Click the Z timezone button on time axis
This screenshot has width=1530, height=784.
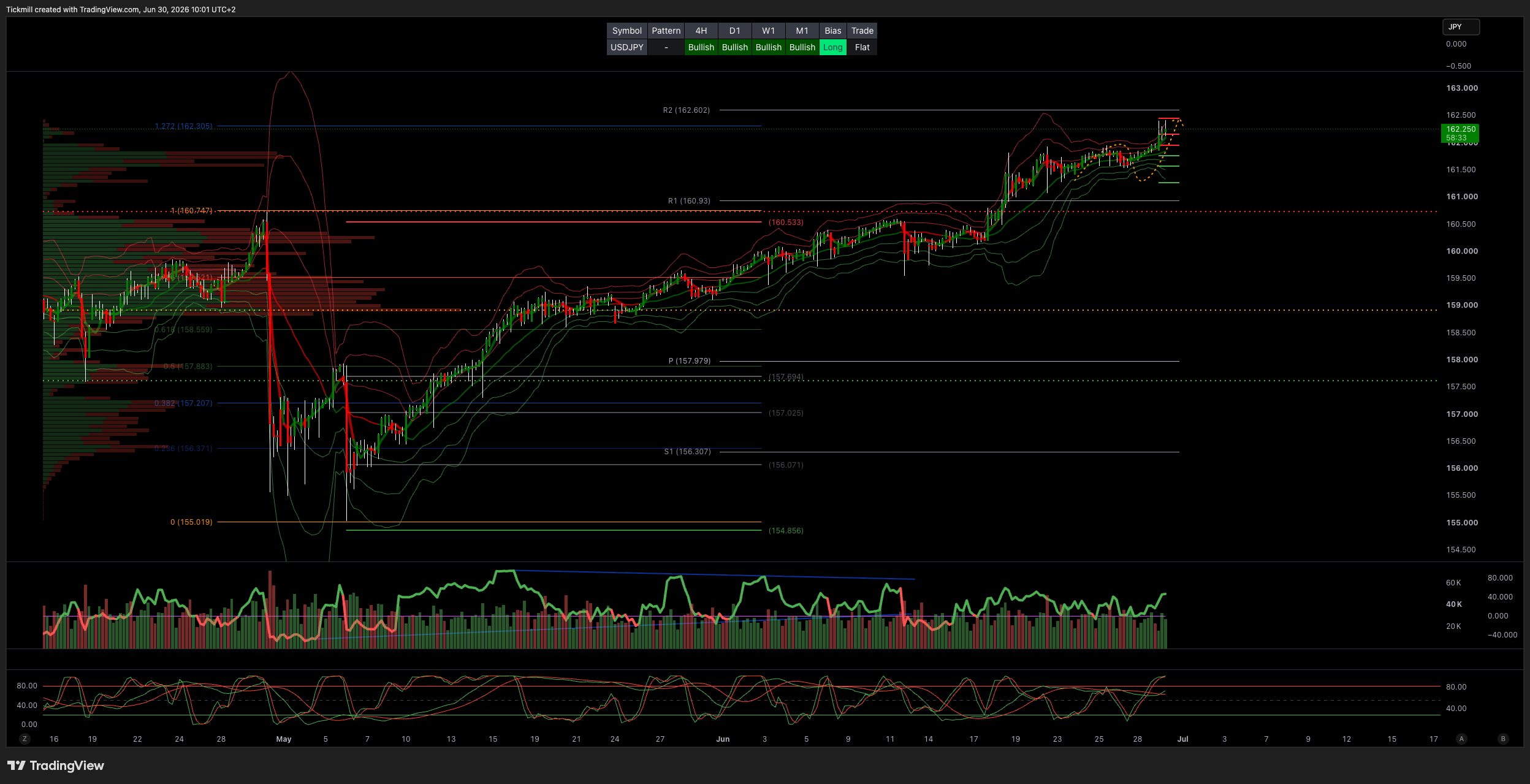[25, 739]
